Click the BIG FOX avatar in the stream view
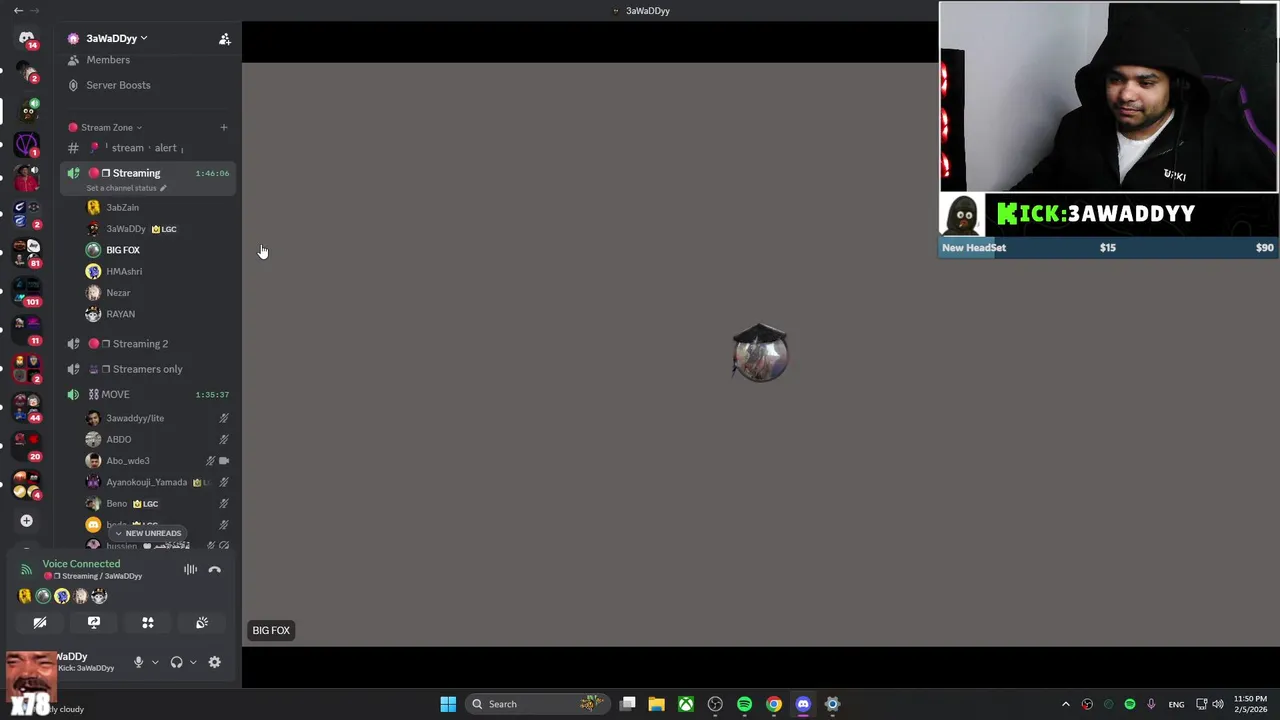1280x720 pixels. tap(760, 353)
